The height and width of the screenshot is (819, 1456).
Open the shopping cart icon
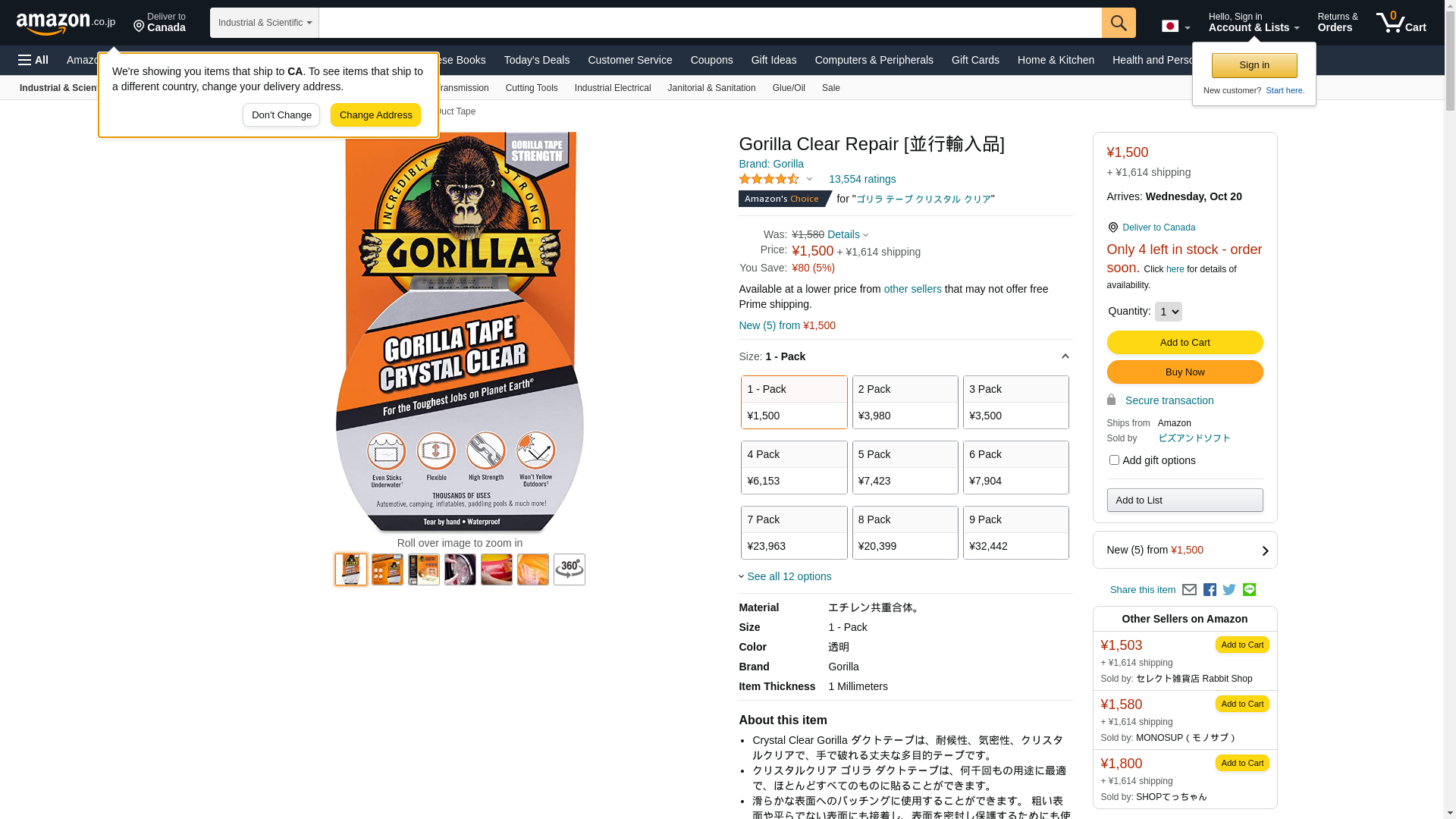point(1401,23)
